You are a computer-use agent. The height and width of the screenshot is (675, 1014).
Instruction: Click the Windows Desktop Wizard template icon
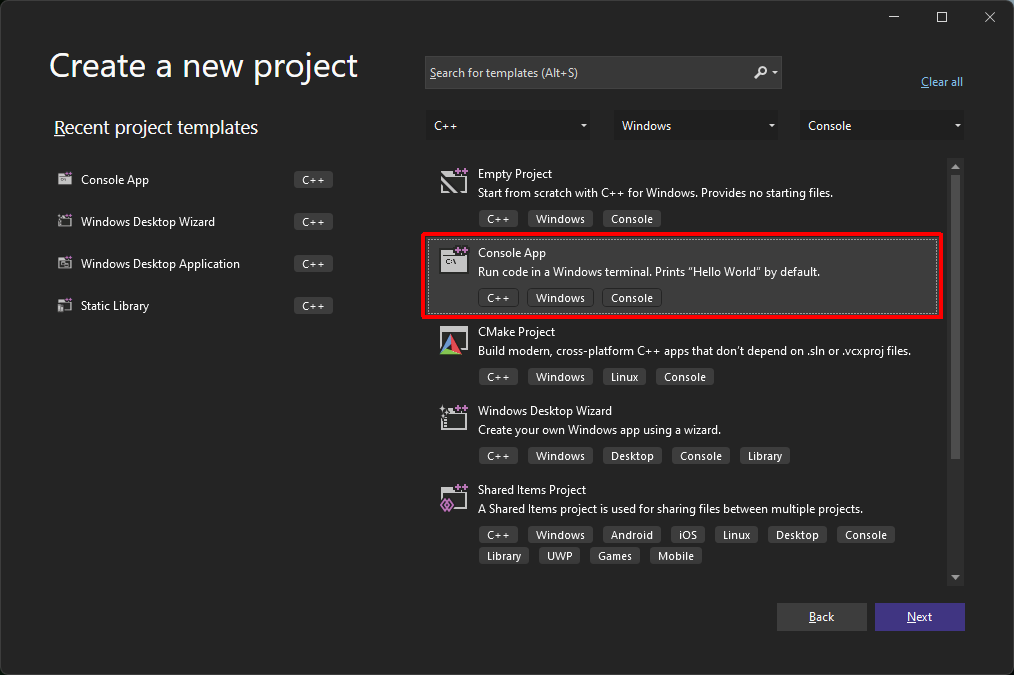click(x=454, y=418)
